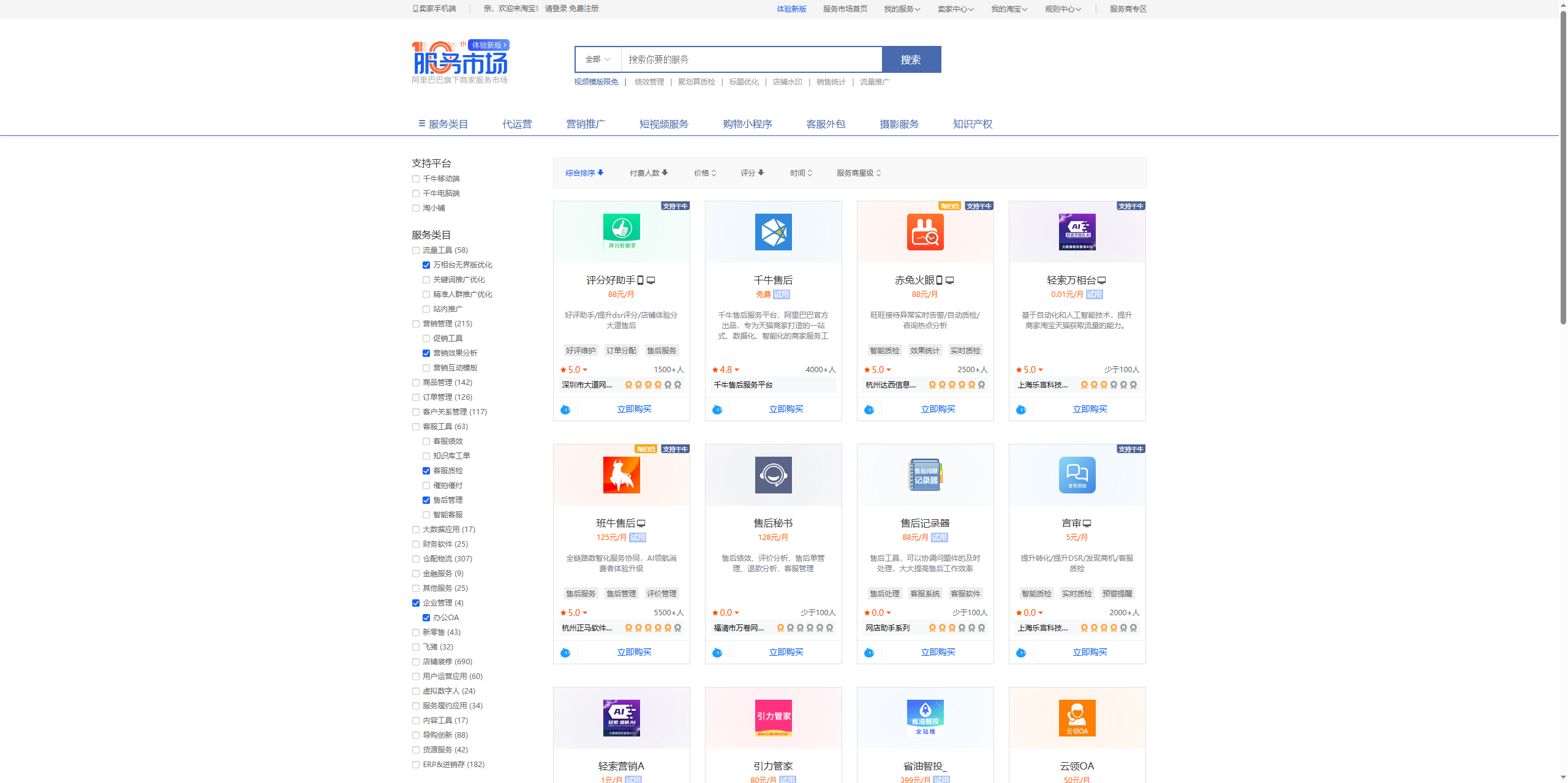
Task: Open the 营销推广 tab
Action: [586, 124]
